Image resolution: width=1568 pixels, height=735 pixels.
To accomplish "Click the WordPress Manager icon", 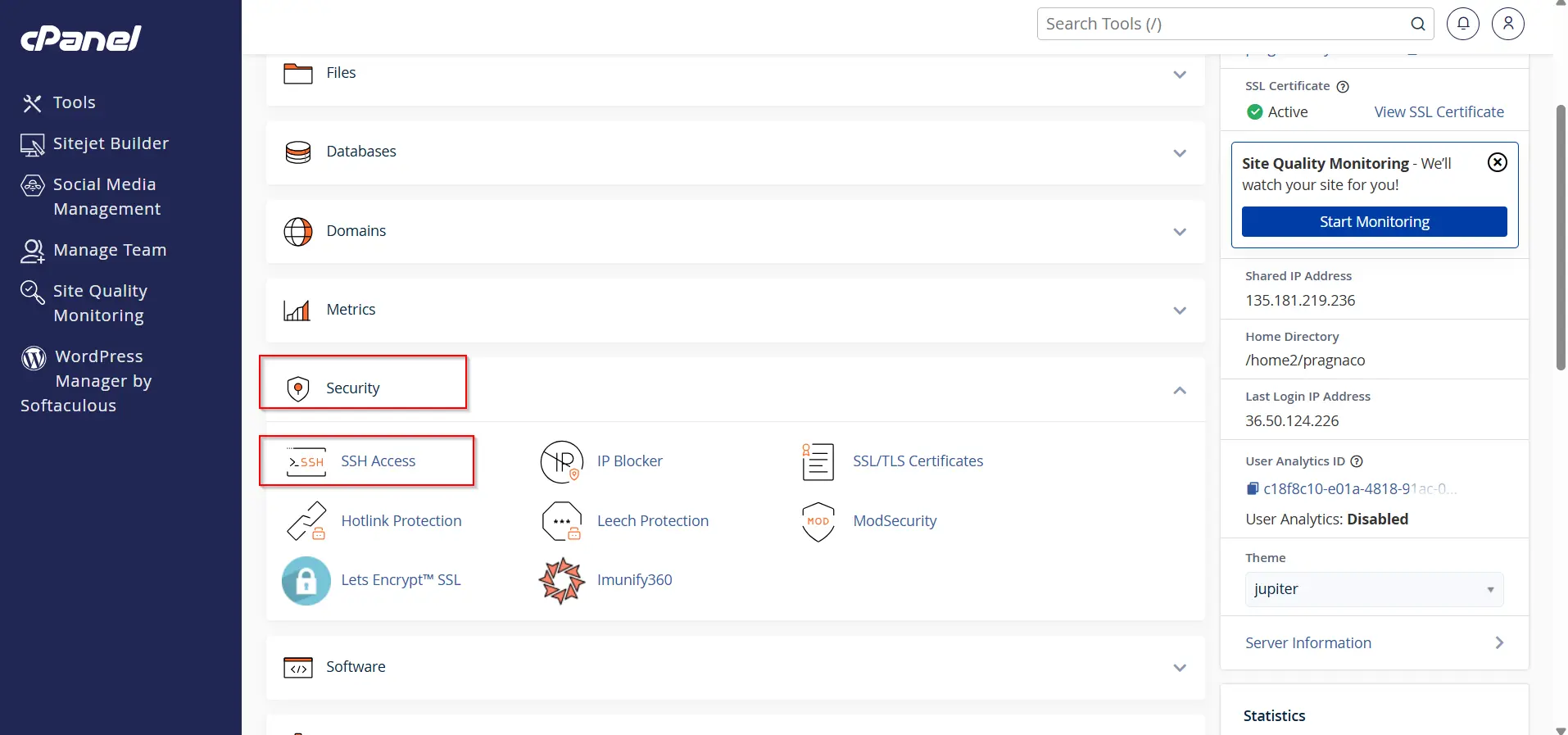I will [x=34, y=358].
